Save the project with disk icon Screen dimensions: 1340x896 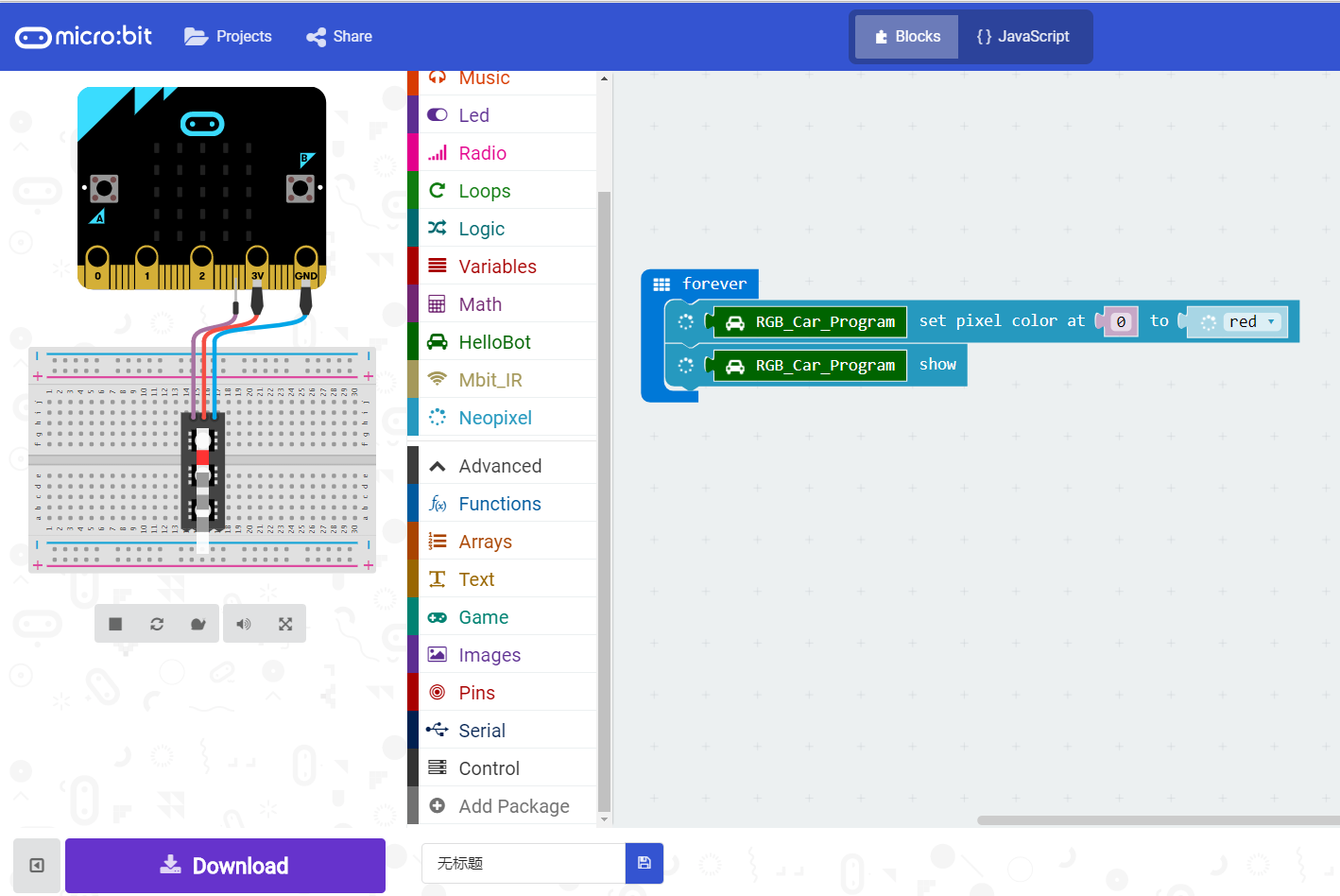tap(644, 863)
